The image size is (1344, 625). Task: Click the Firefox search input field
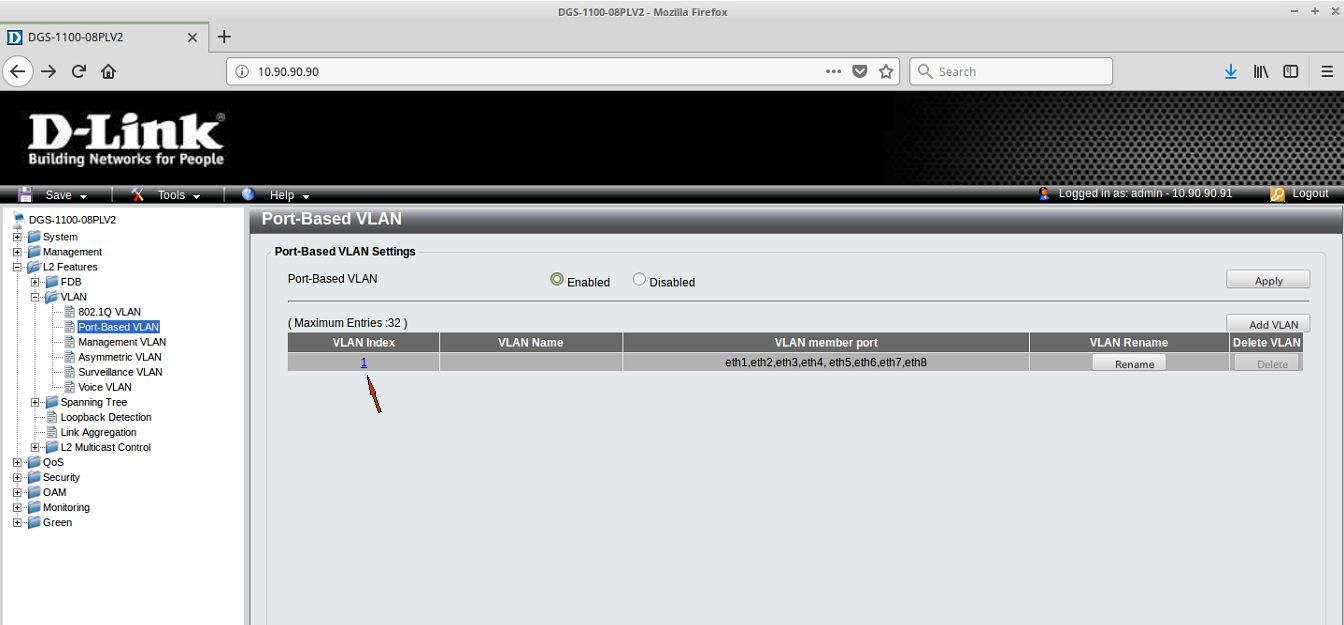point(1011,71)
